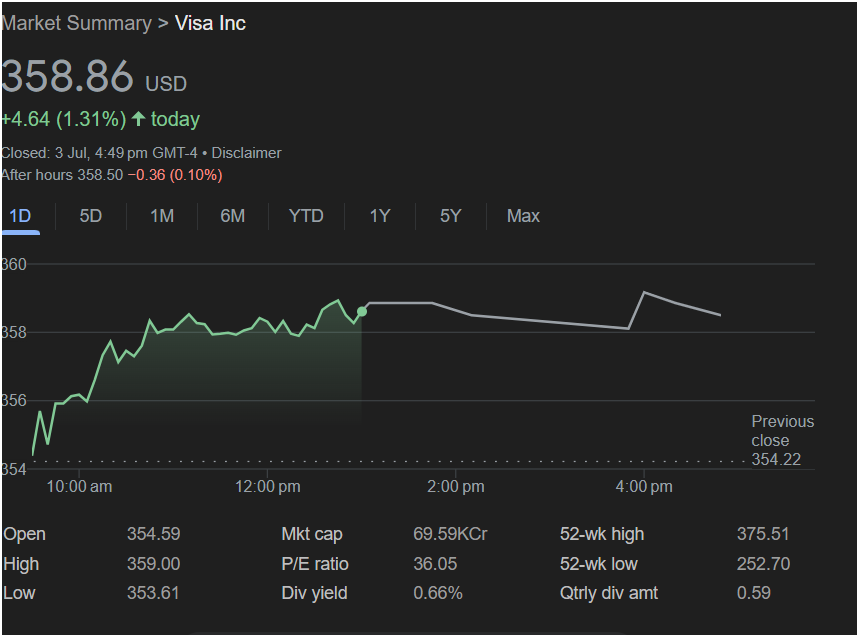Open the Market Summary breadcrumb link

[77, 24]
